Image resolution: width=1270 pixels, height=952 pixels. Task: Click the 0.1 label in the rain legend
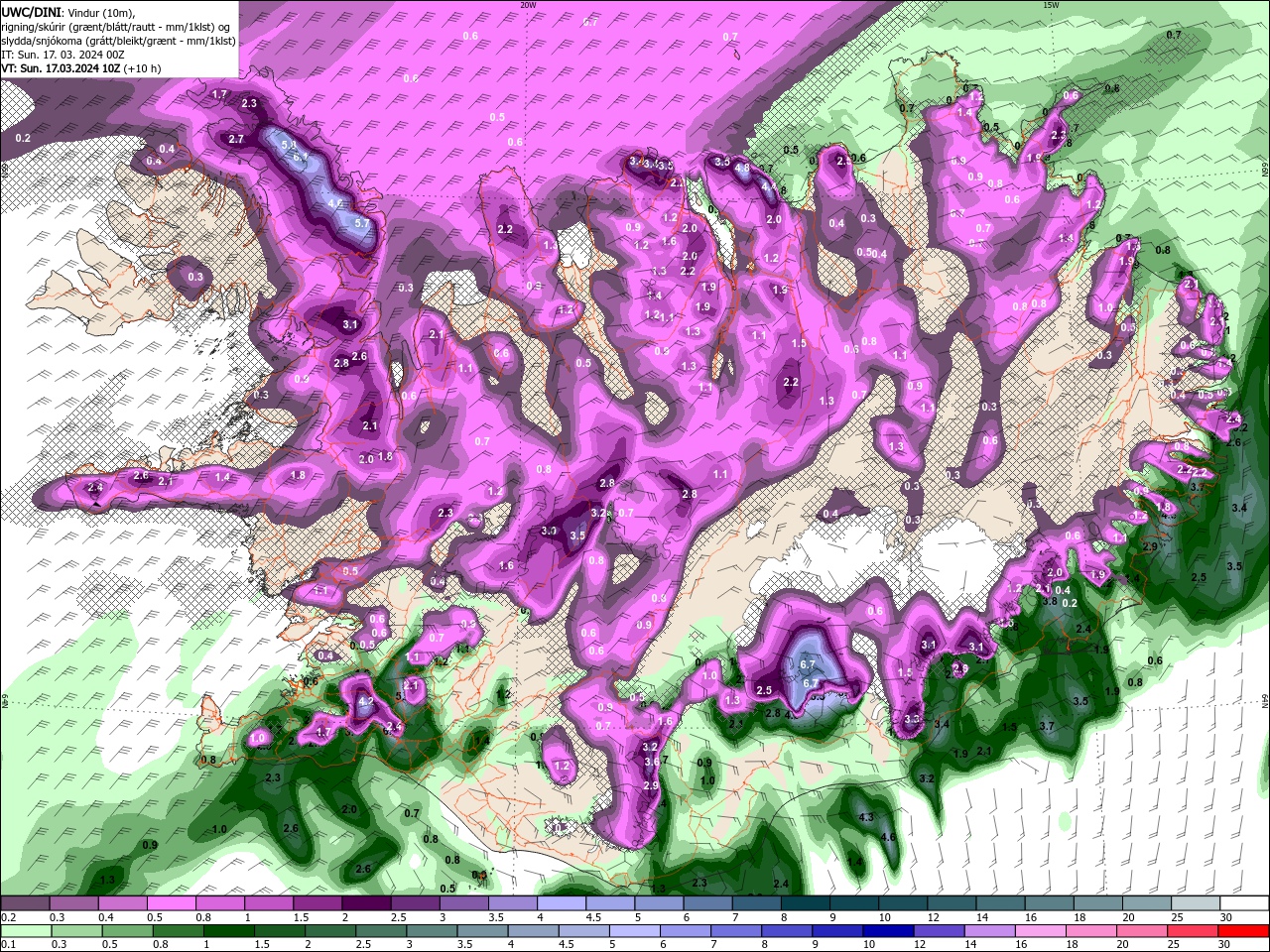[6, 945]
